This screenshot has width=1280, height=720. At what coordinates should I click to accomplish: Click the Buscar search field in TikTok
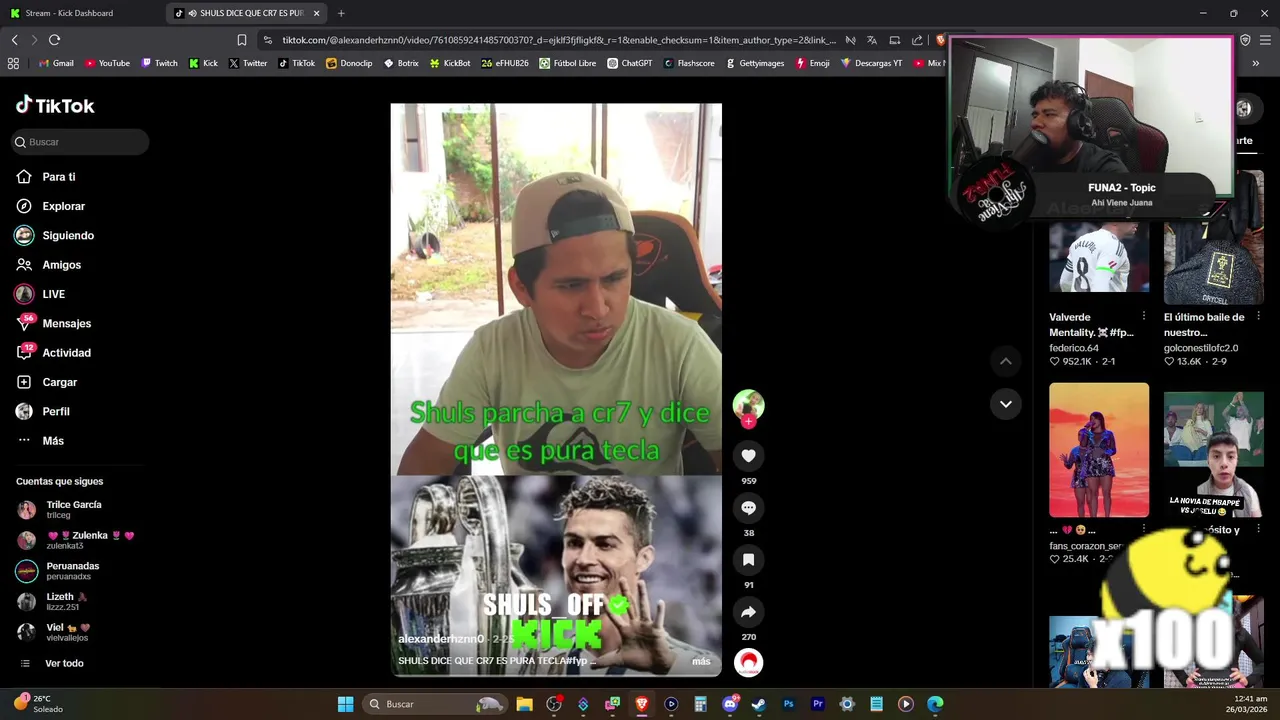pos(80,142)
